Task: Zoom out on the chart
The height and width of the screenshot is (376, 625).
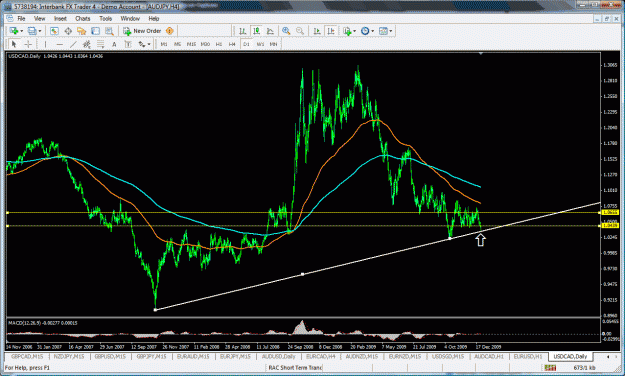Action: coord(300,31)
